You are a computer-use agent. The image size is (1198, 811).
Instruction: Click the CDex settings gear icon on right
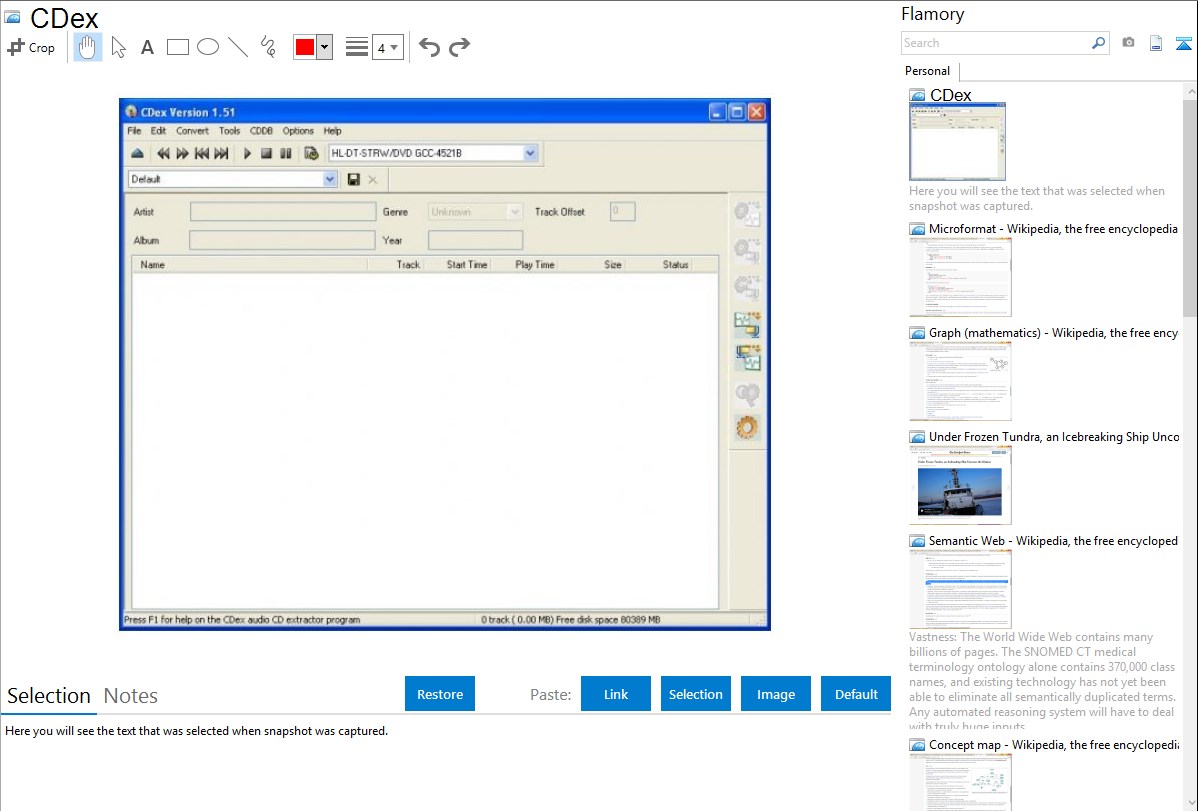point(747,428)
